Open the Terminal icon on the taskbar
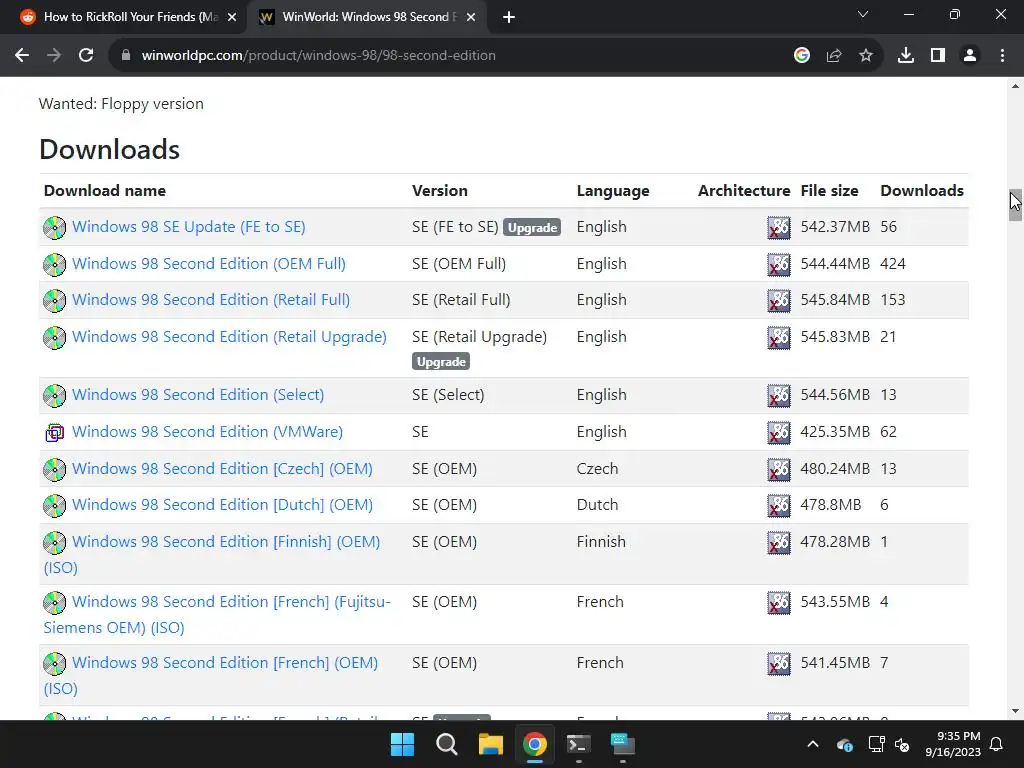This screenshot has height=768, width=1024. 579,744
